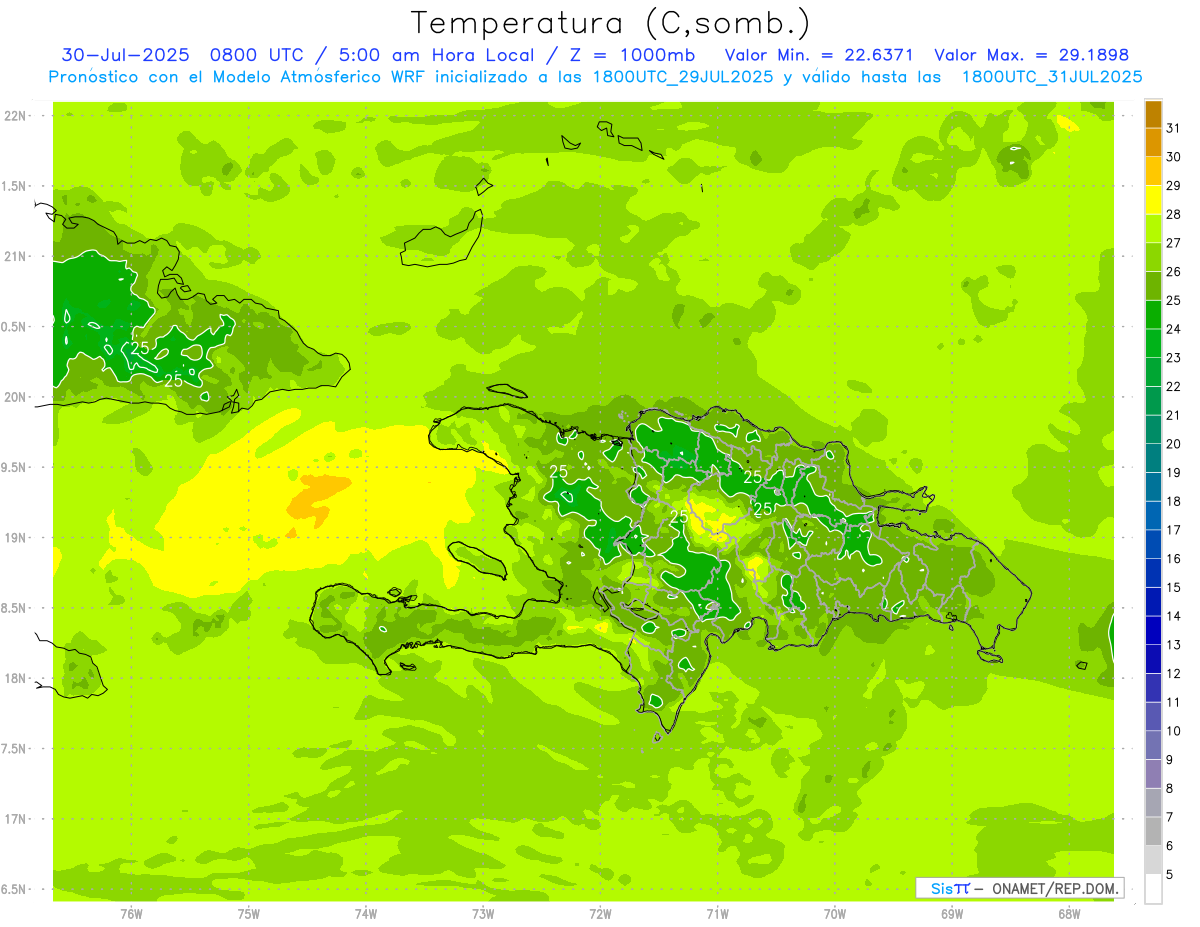The height and width of the screenshot is (927, 1200).
Task: Click the '5' color bar label
Action: 1170,874
